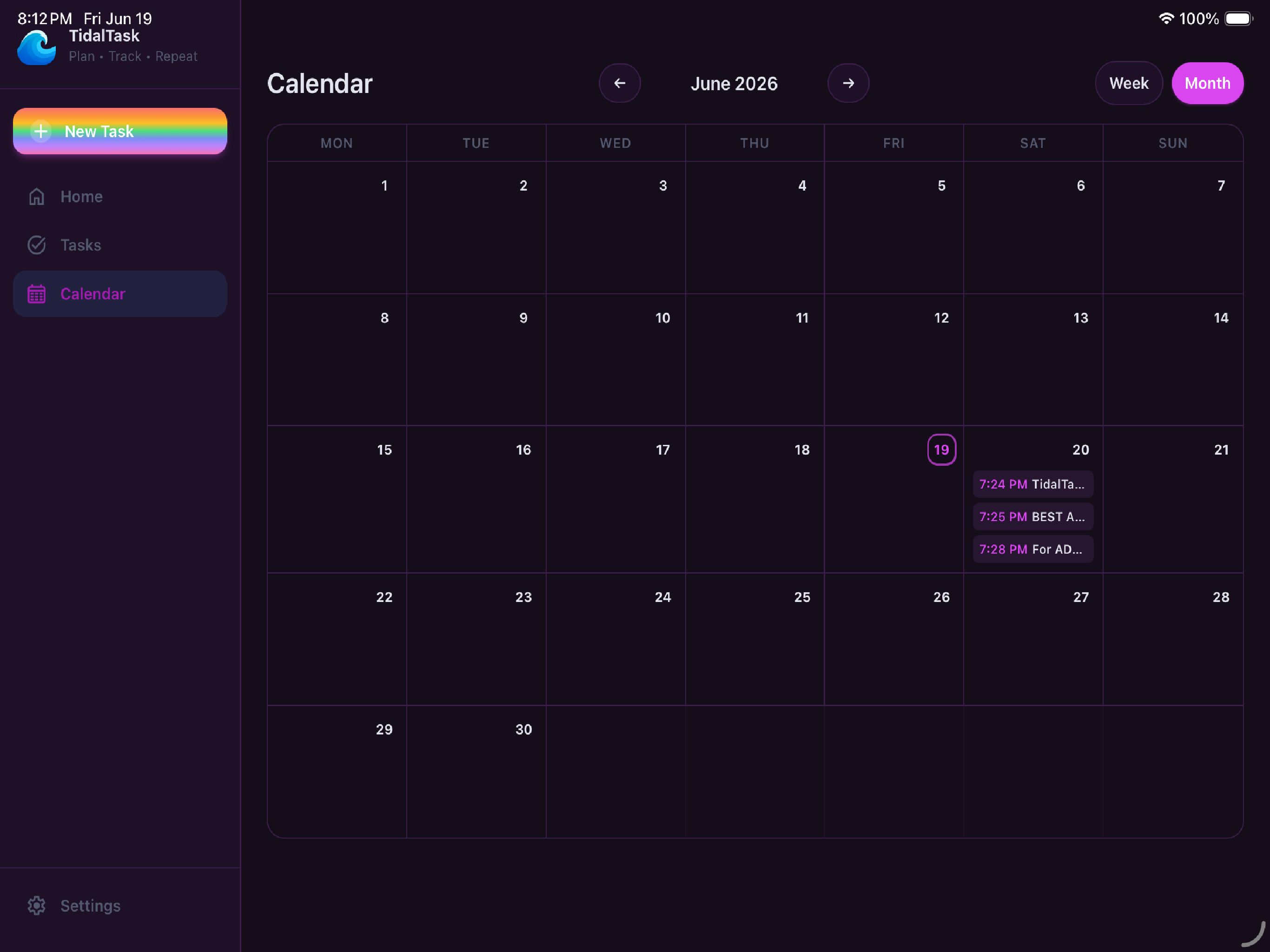Select day 10 cell
Viewport: 1270px width, 952px height.
coord(615,359)
